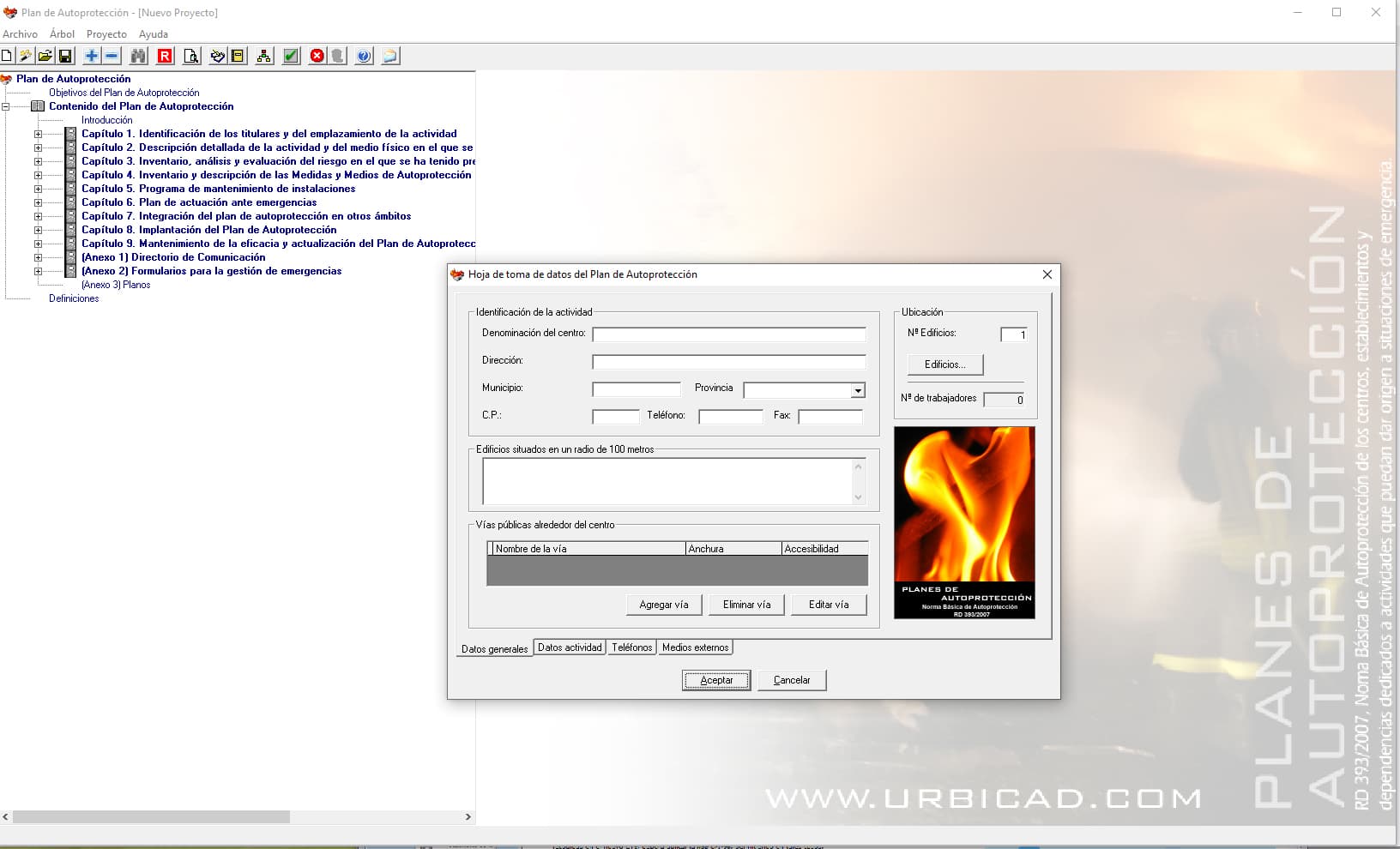
Task: Click the Aceptar button
Action: click(x=716, y=680)
